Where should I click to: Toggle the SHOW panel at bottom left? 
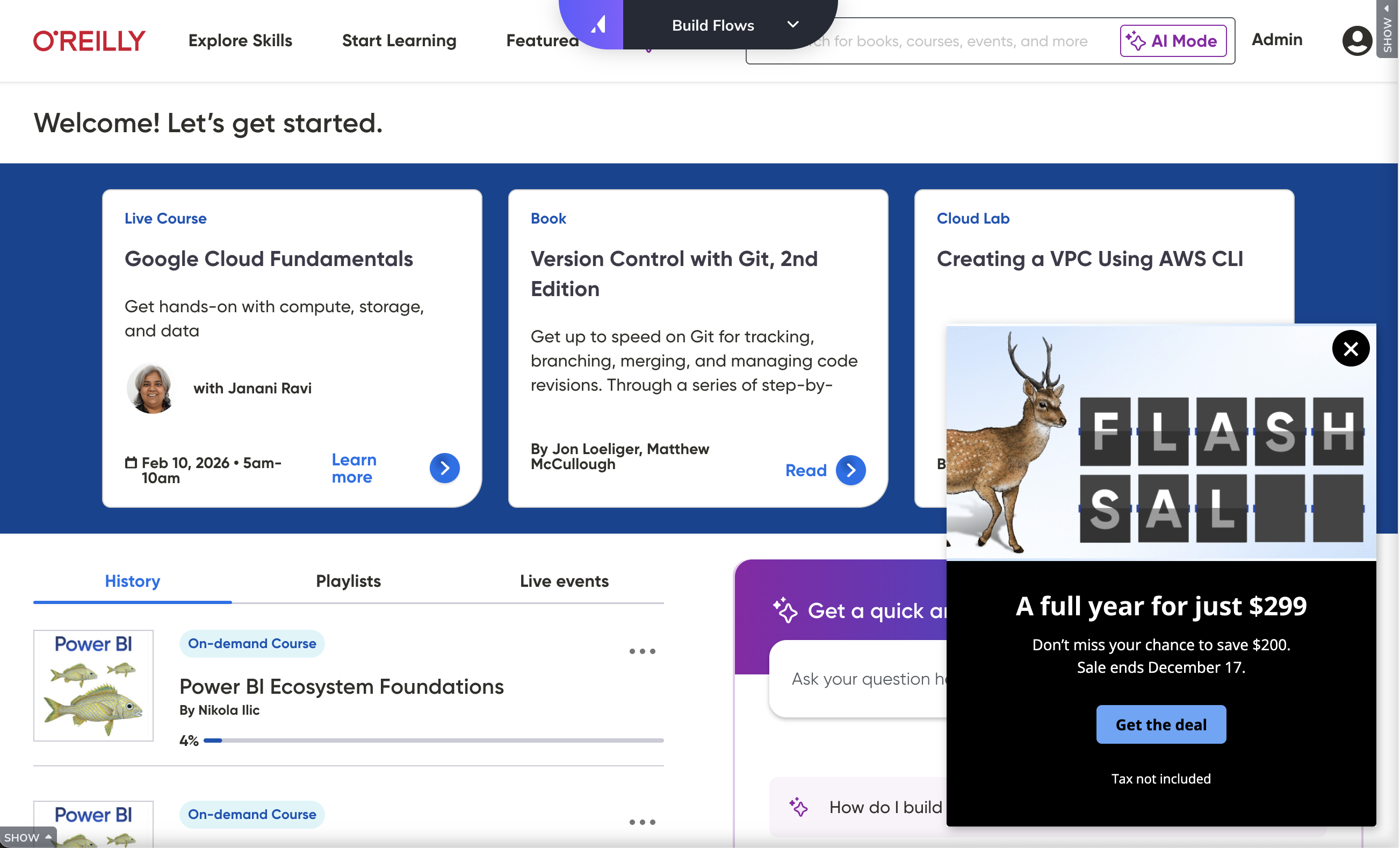(x=27, y=838)
